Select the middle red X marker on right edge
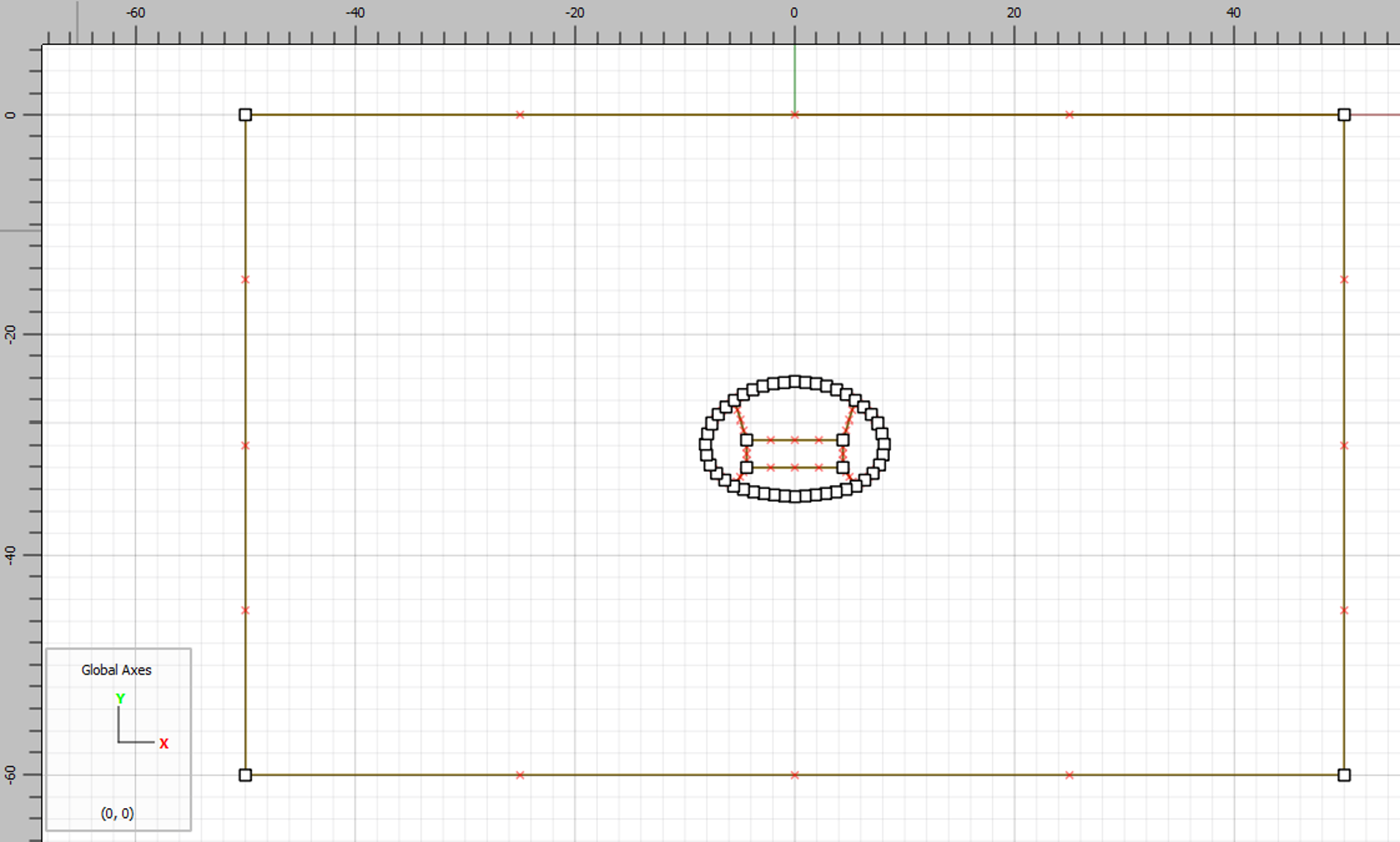Image resolution: width=1400 pixels, height=842 pixels. pyautogui.click(x=1344, y=445)
